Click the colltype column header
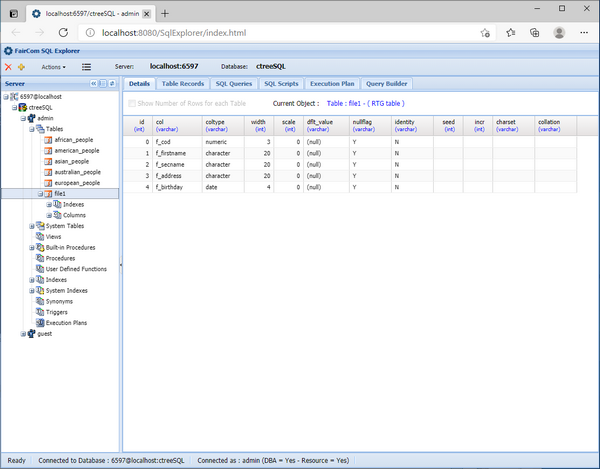 pos(216,125)
